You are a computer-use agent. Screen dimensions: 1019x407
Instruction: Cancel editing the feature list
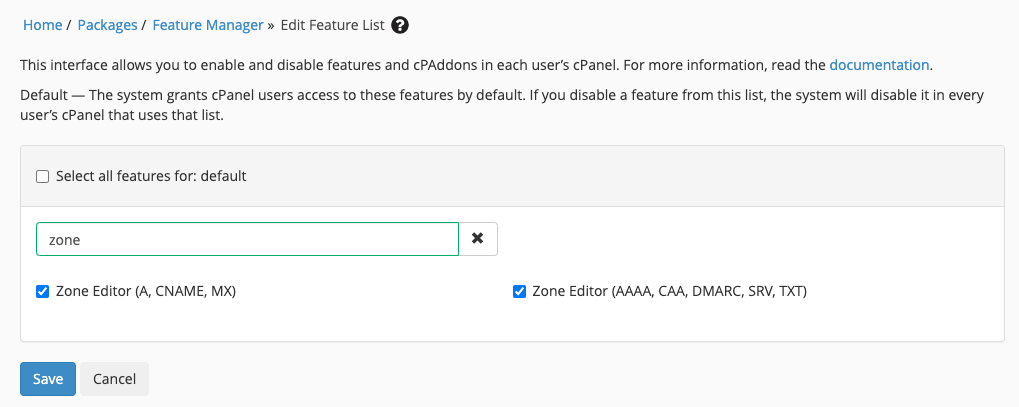tap(114, 379)
